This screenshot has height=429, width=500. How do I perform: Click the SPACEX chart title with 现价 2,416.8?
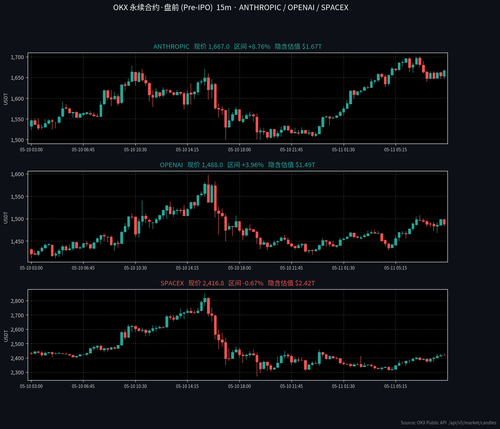pyautogui.click(x=237, y=283)
